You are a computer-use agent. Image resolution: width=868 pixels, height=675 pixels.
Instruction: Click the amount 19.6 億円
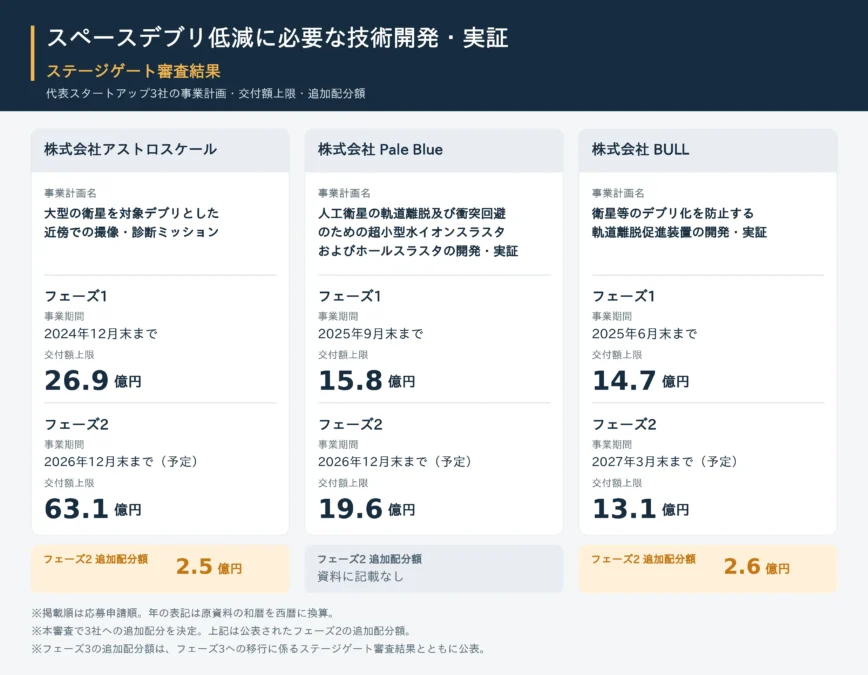click(x=366, y=509)
